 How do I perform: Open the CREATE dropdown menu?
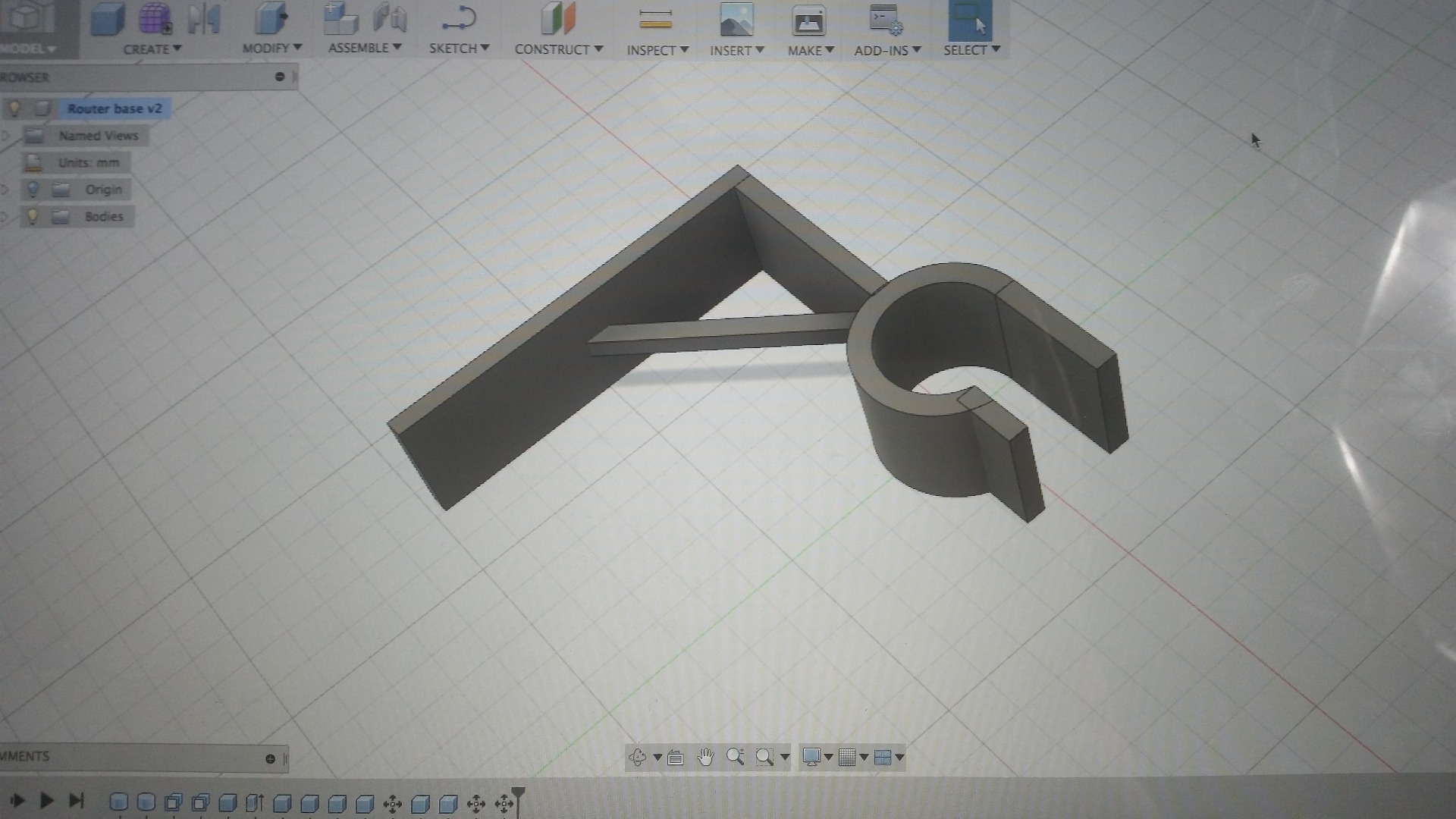[152, 49]
